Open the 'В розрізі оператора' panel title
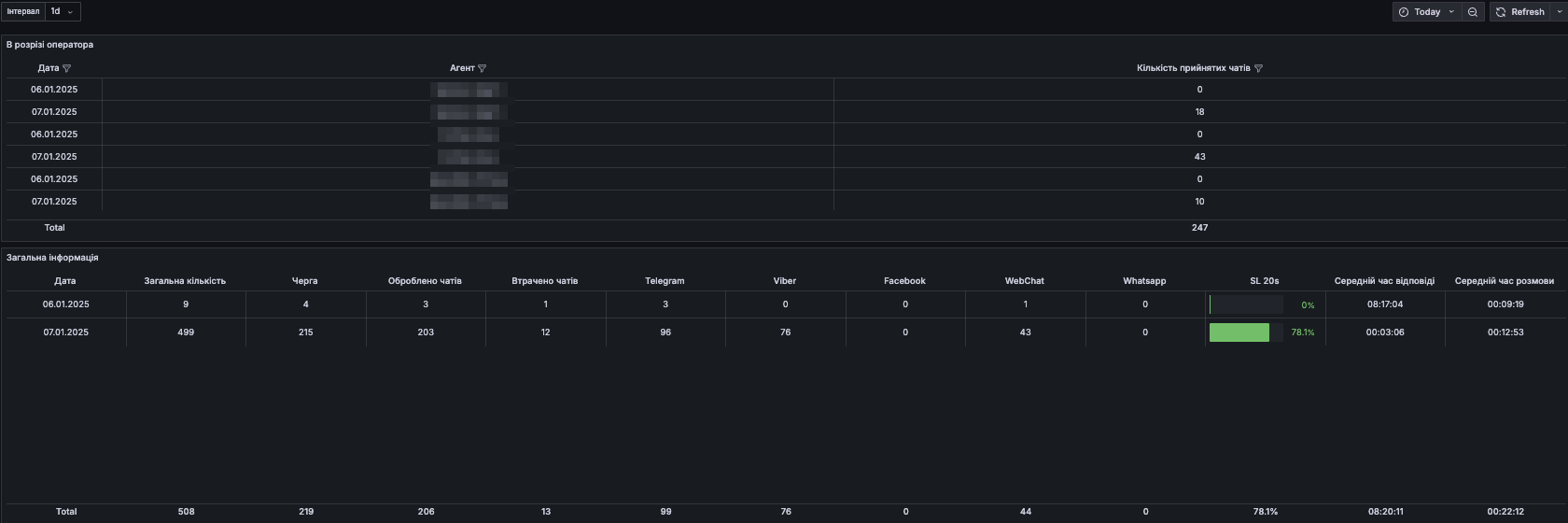Image resolution: width=1568 pixels, height=523 pixels. [x=49, y=45]
